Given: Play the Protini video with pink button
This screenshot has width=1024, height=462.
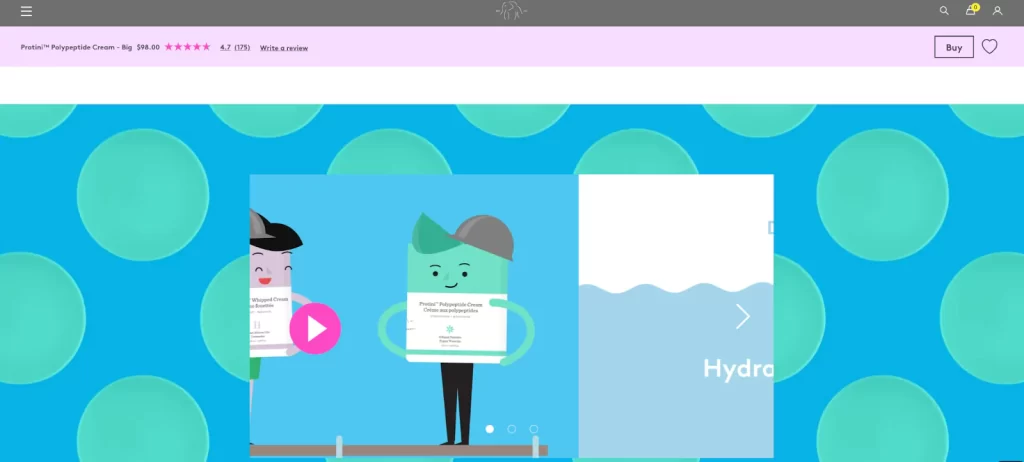Looking at the screenshot, I should pos(315,329).
